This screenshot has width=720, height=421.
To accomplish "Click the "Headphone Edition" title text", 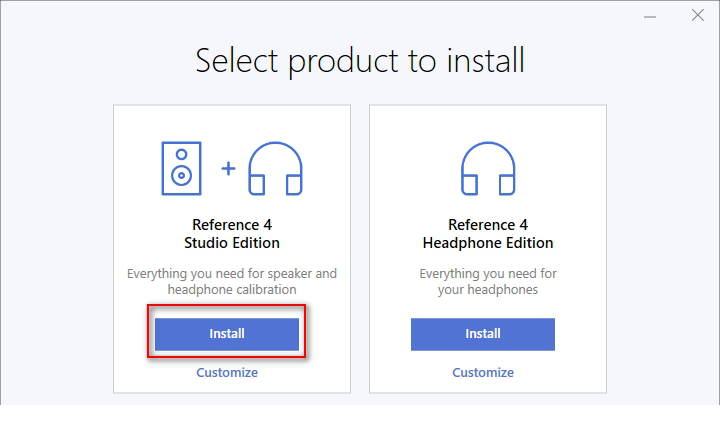I will pos(488,243).
